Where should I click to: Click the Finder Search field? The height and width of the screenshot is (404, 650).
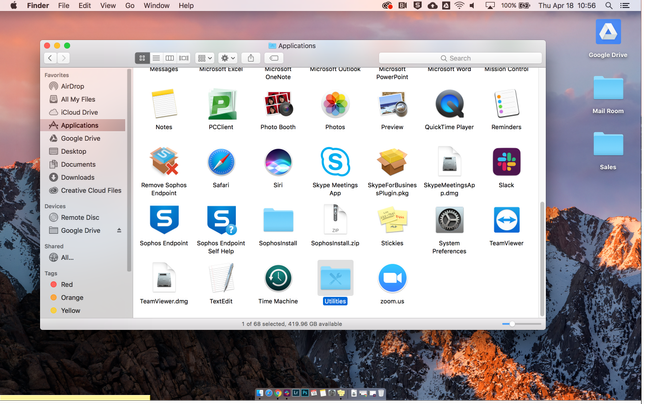click(x=460, y=58)
